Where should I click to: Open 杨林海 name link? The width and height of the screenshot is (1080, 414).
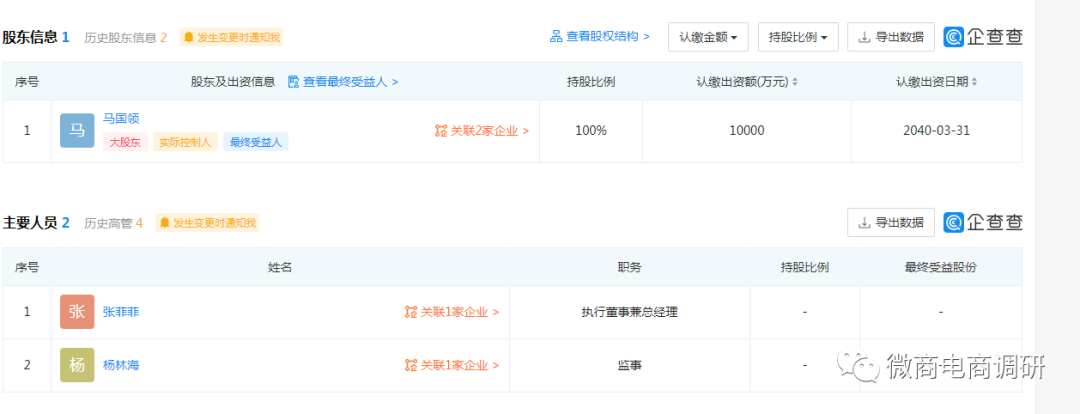pos(121,365)
